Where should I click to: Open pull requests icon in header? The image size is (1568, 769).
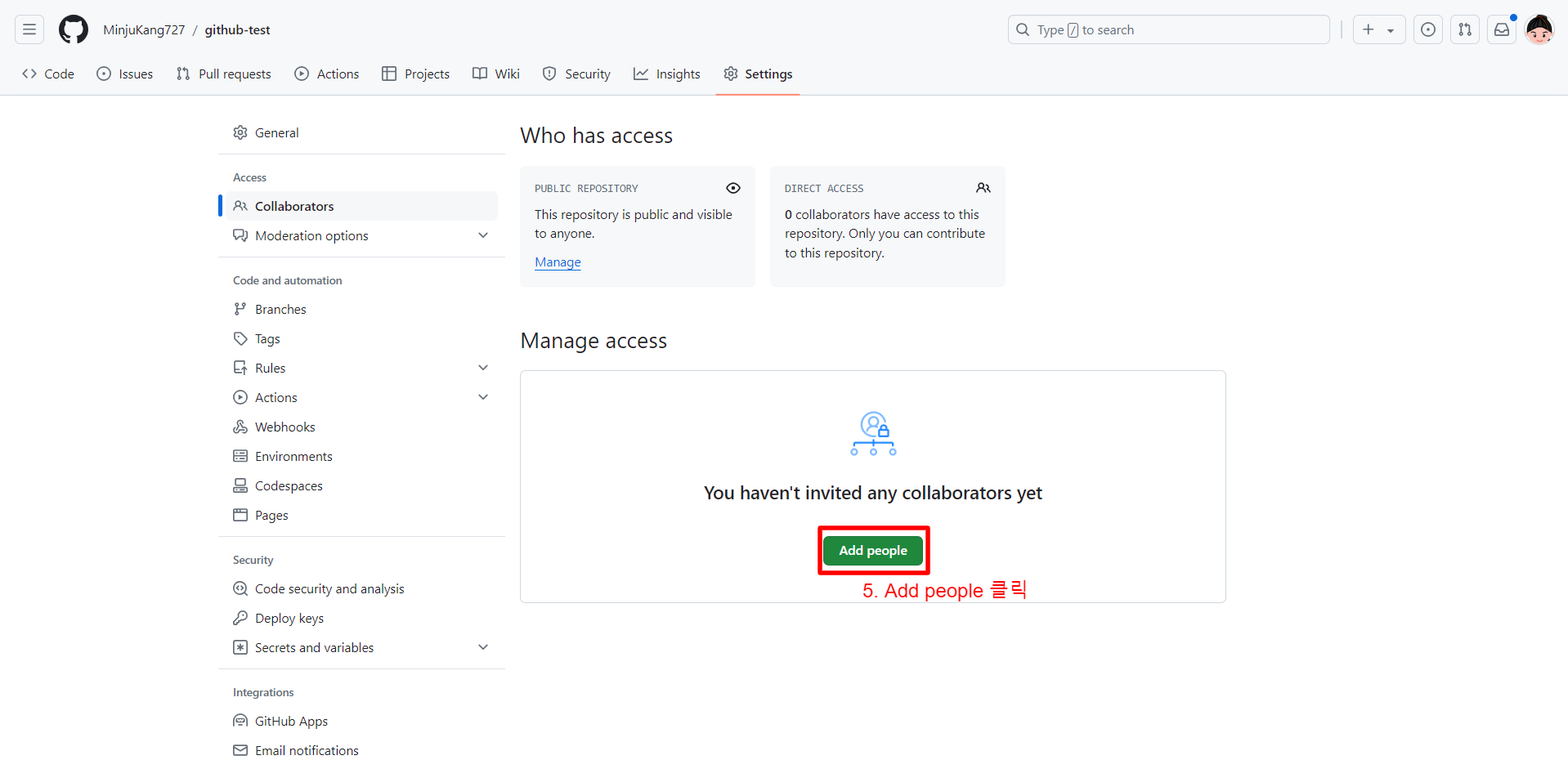[1465, 30]
